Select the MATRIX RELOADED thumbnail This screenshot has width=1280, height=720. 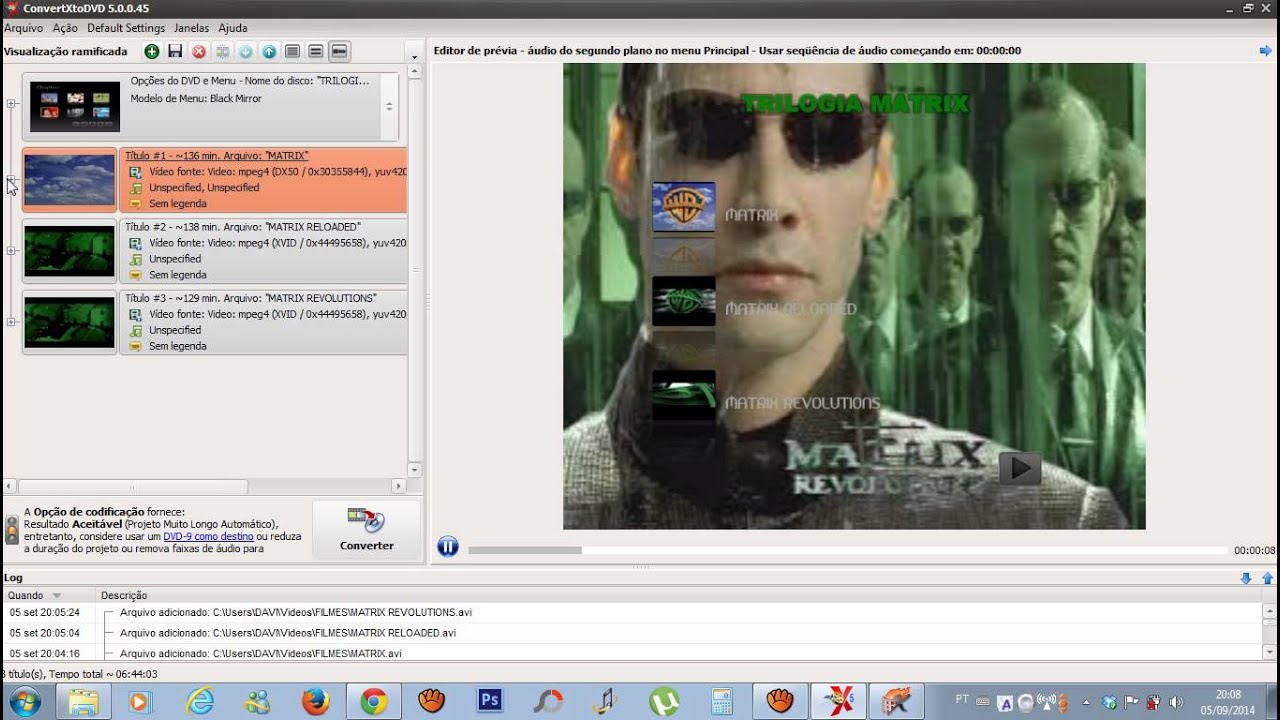tap(70, 251)
